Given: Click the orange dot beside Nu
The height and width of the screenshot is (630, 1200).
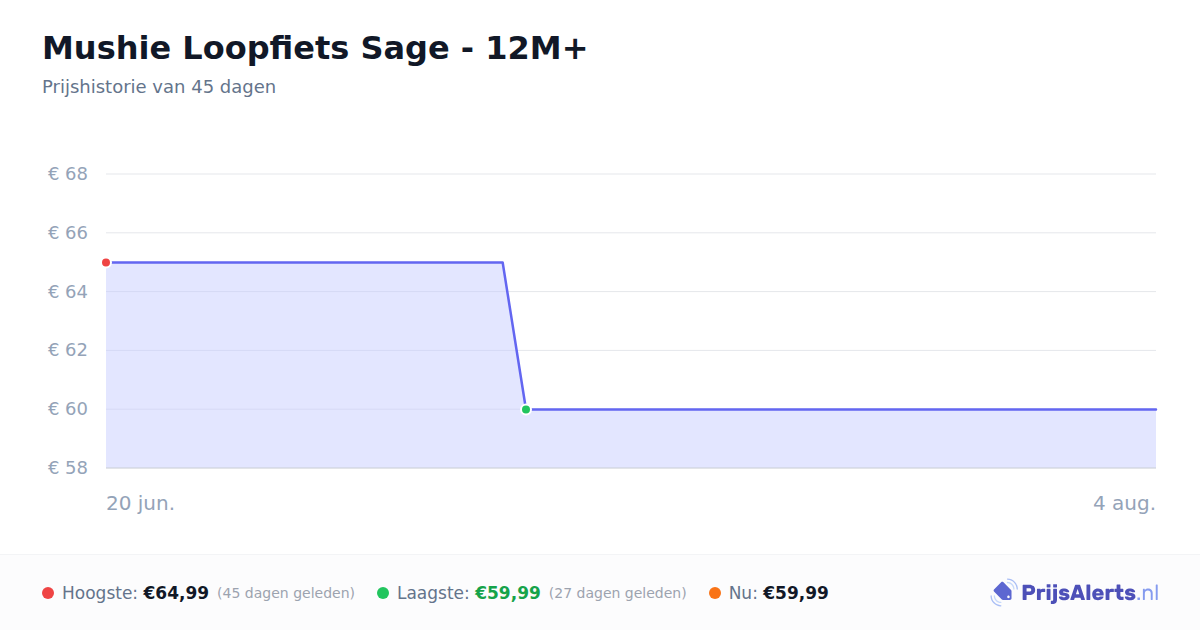Looking at the screenshot, I should point(715,593).
